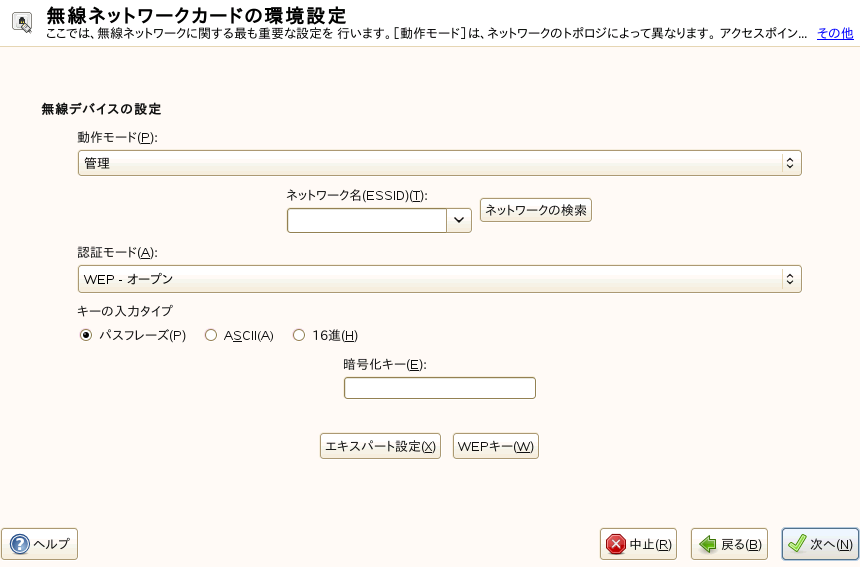Choose the 16進 key type option
860x567 pixels.
click(299, 336)
